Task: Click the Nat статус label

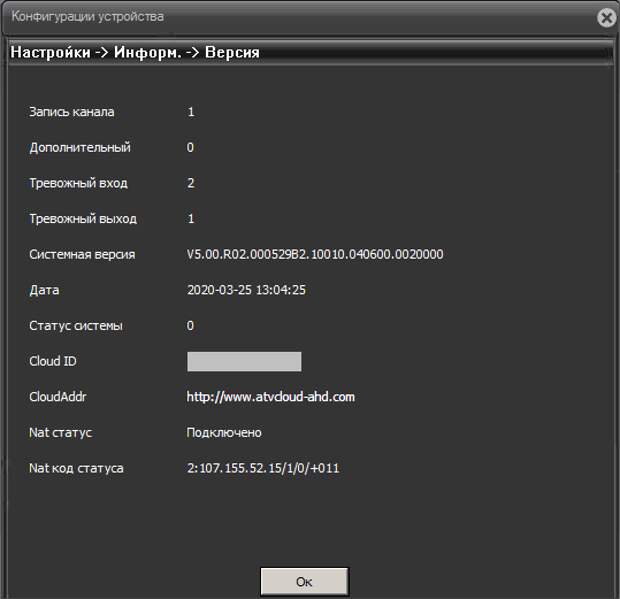Action: 60,433
